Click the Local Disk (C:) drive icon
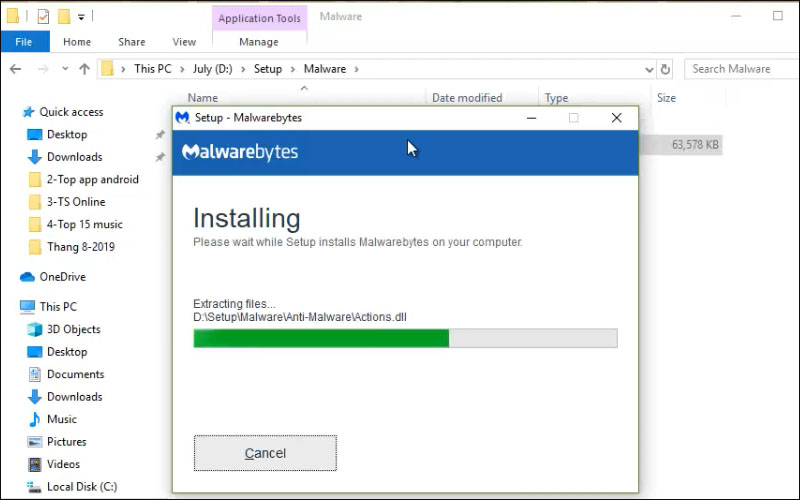The width and height of the screenshot is (800, 500). click(34, 487)
